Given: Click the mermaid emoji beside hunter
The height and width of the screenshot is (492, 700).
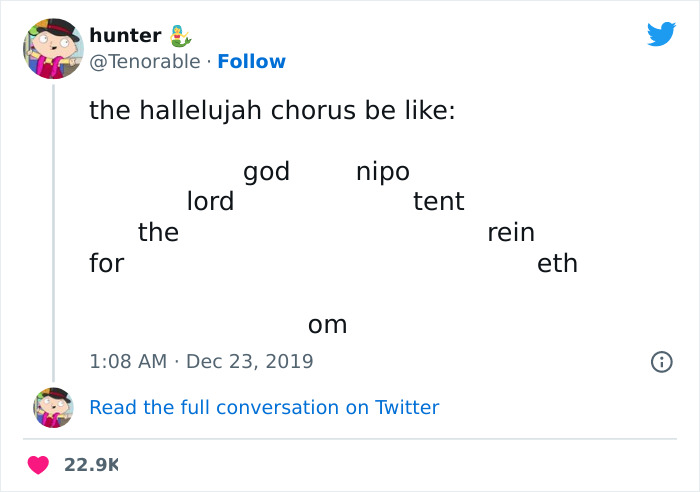Looking at the screenshot, I should 180,35.
